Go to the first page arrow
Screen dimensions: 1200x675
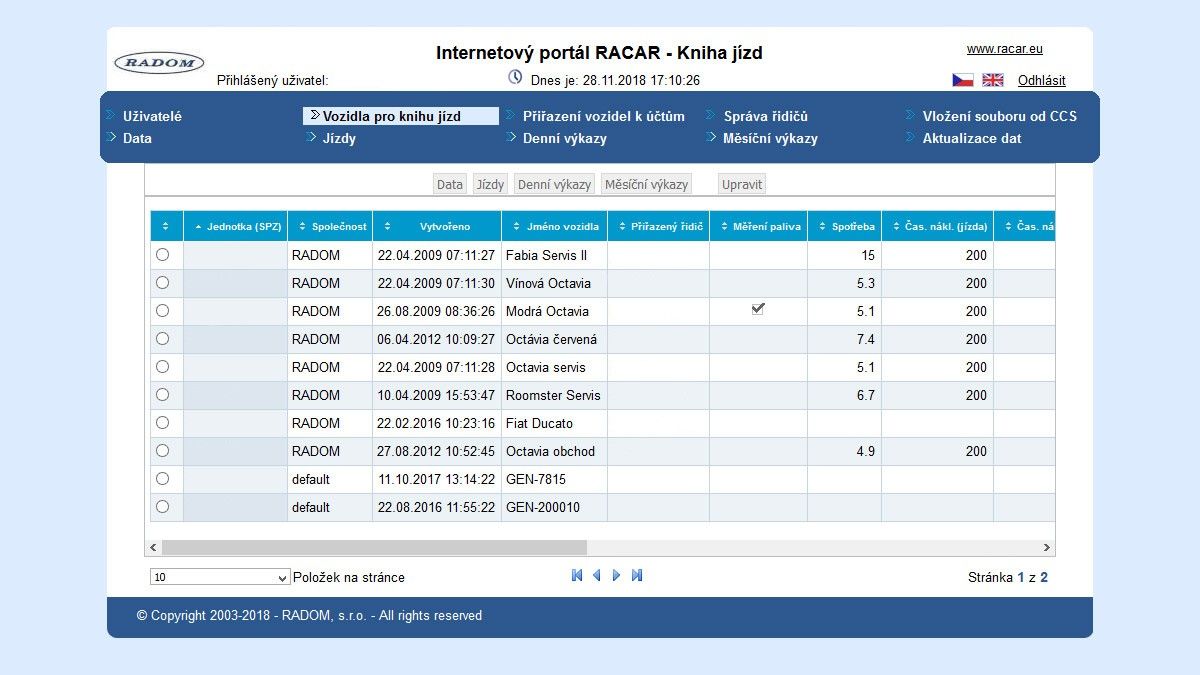(x=577, y=576)
